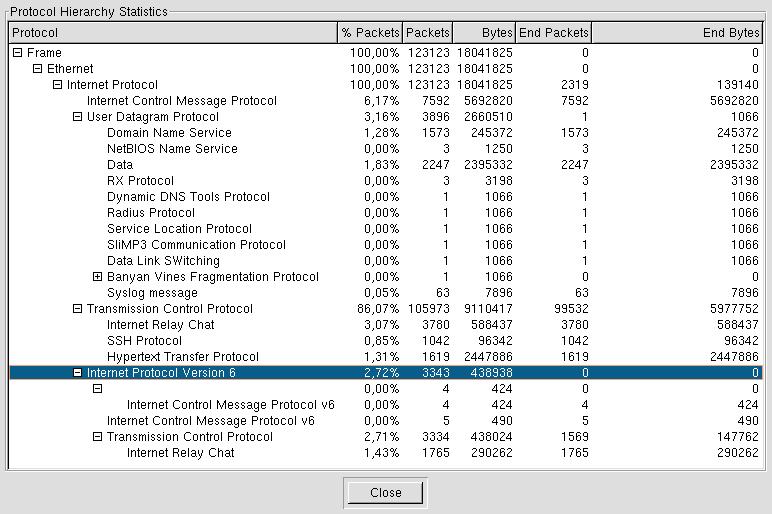Screen dimensions: 772x514
Task: Click the 9110417 bytes cell
Action: 488,309
